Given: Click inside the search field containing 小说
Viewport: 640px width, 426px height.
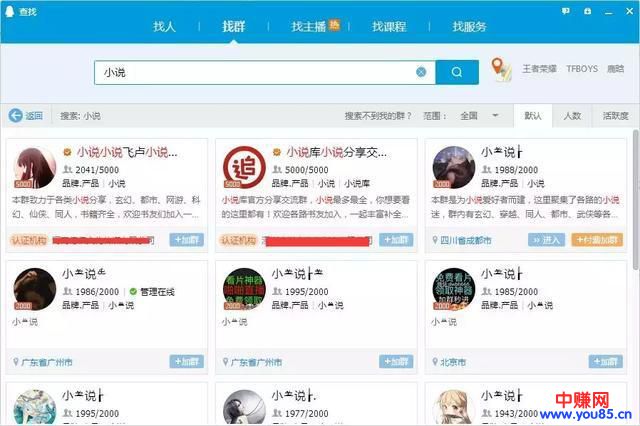Looking at the screenshot, I should pyautogui.click(x=250, y=72).
